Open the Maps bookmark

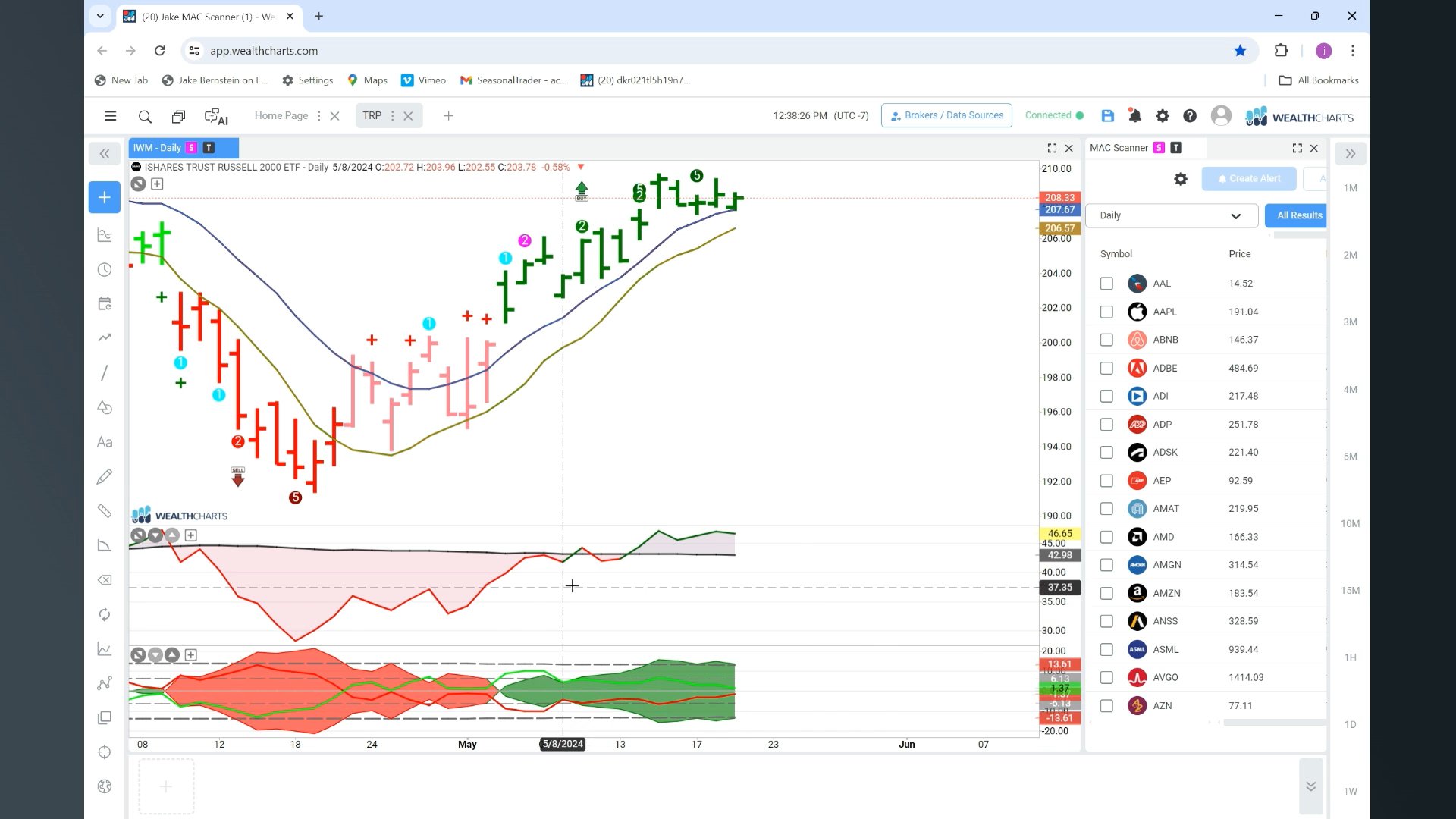tap(367, 80)
